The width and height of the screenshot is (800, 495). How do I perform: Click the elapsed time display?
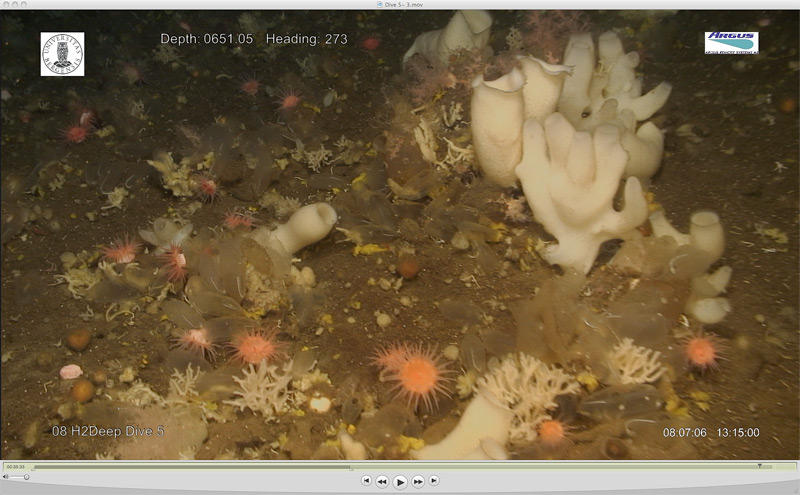15,466
